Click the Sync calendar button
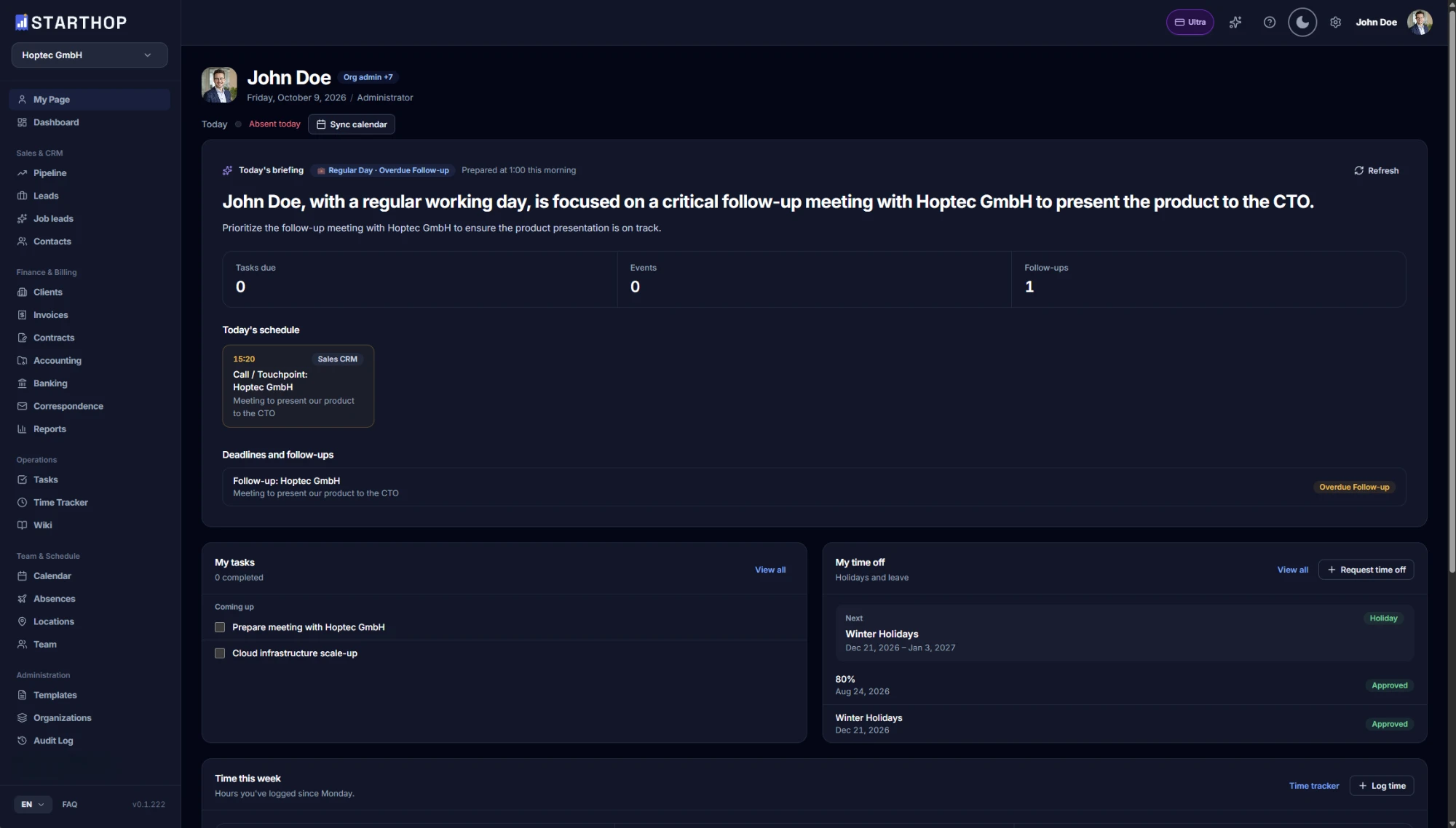This screenshot has height=828, width=1456. pyautogui.click(x=352, y=124)
